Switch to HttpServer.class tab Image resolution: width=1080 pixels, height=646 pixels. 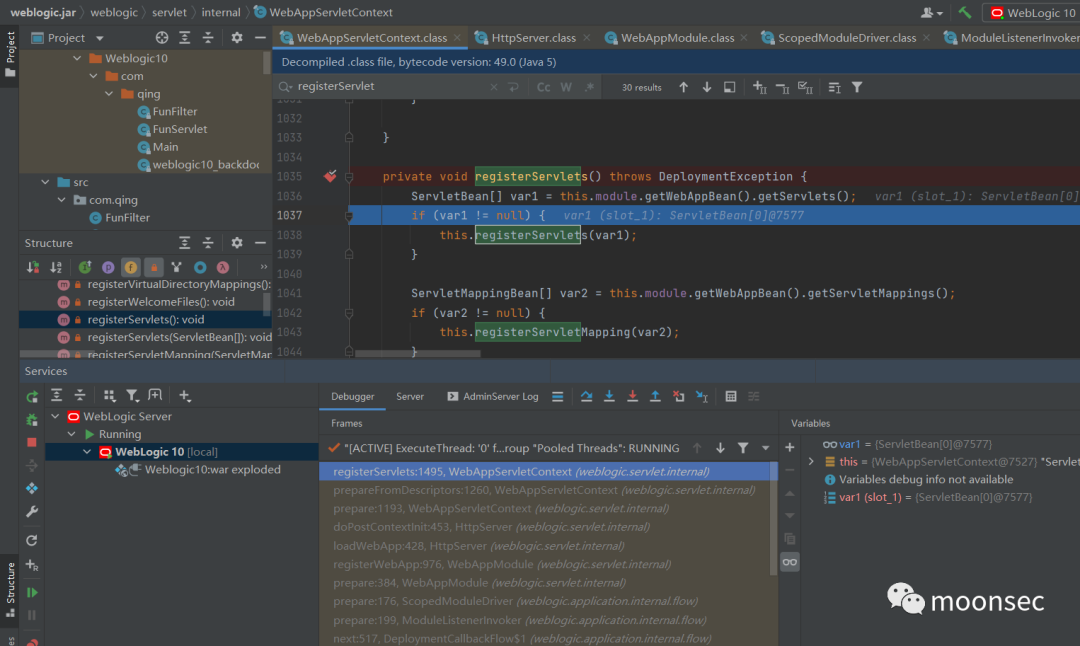coord(532,38)
